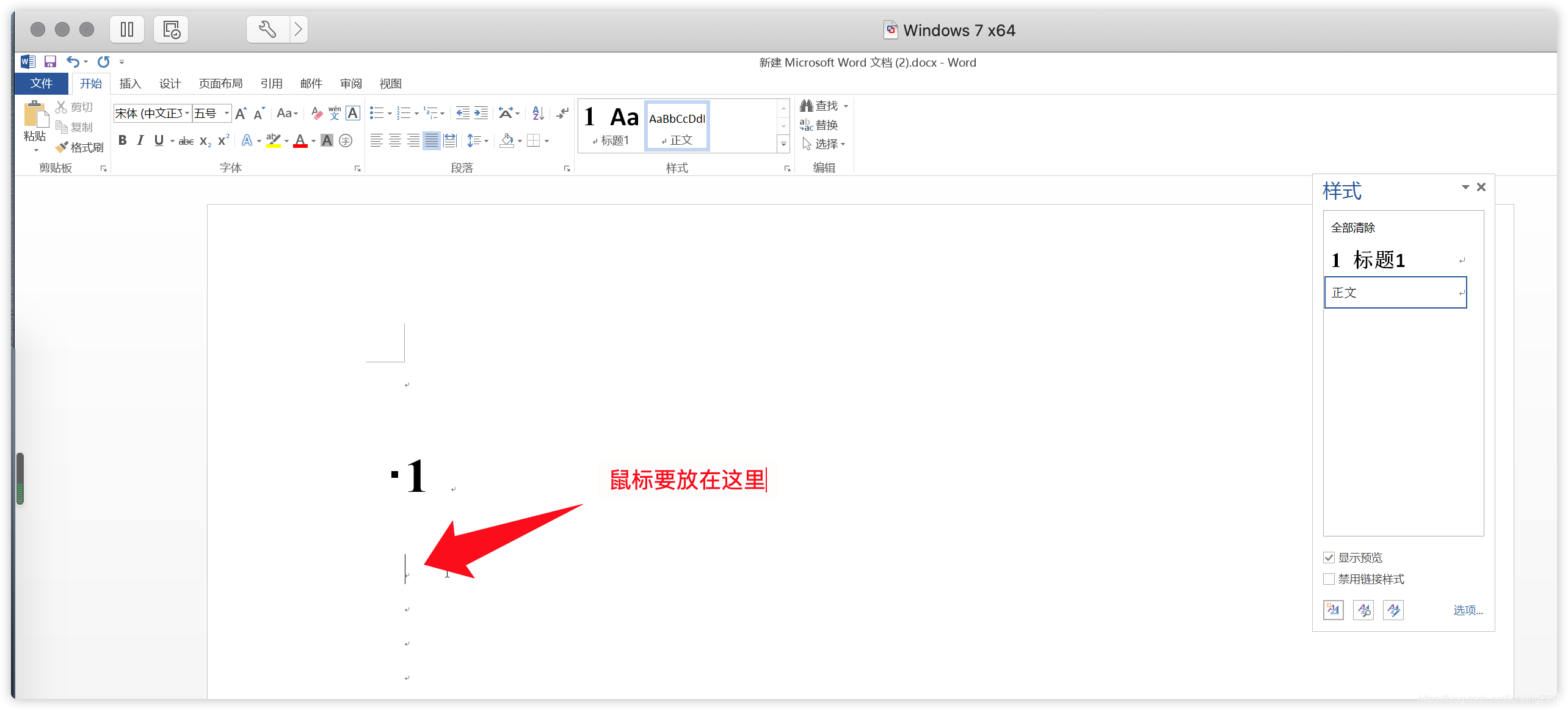Image resolution: width=1568 pixels, height=710 pixels.
Task: Toggle bold formatting
Action: (122, 141)
